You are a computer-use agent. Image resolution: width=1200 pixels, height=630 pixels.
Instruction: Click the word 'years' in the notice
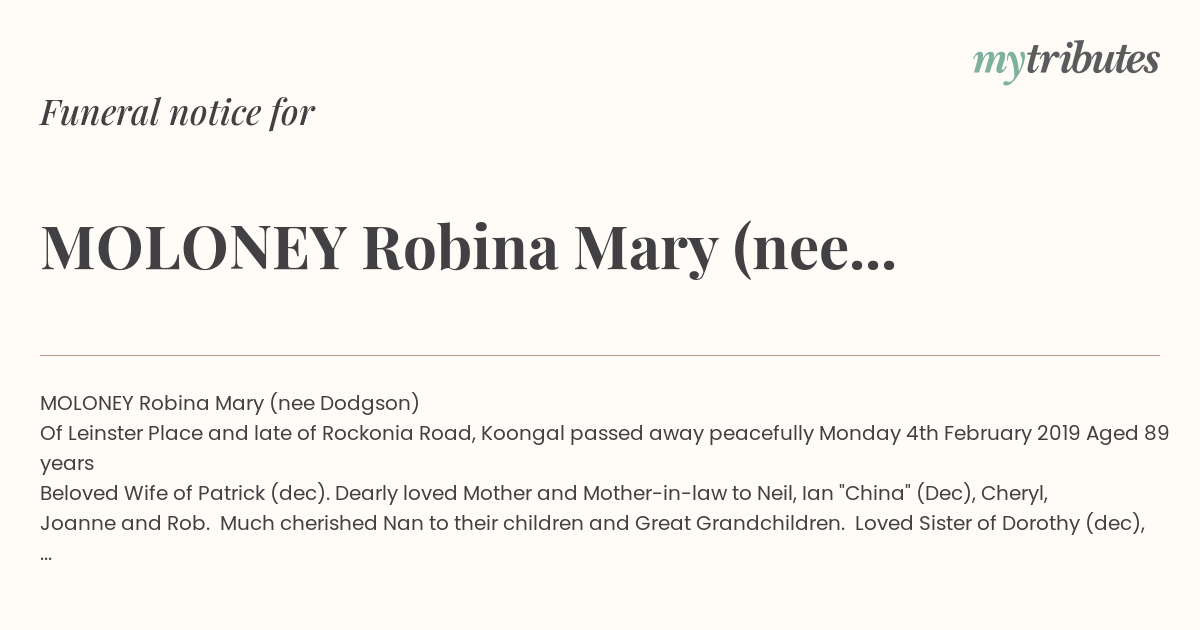[x=67, y=464]
